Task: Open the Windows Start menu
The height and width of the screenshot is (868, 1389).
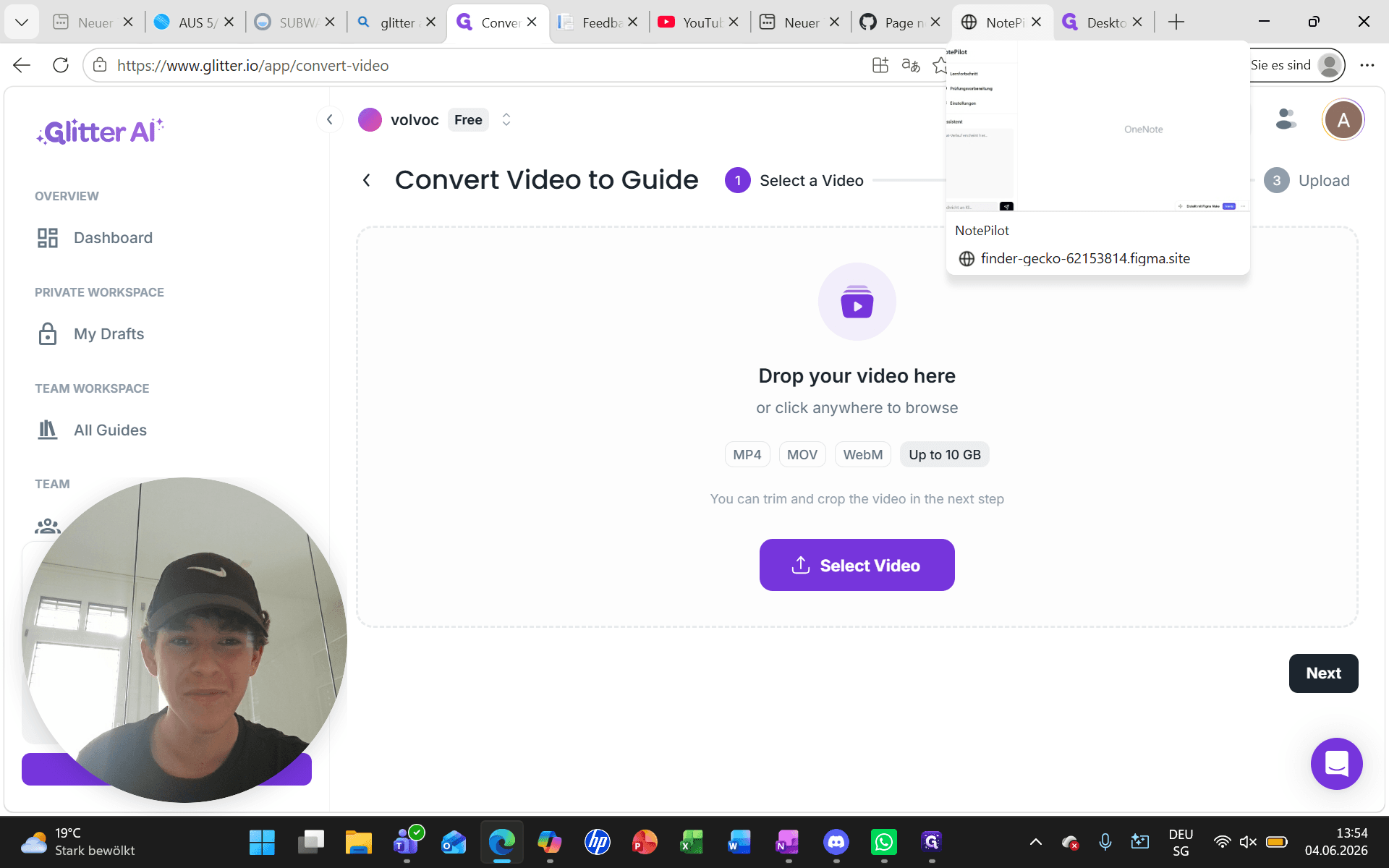Action: point(262,842)
